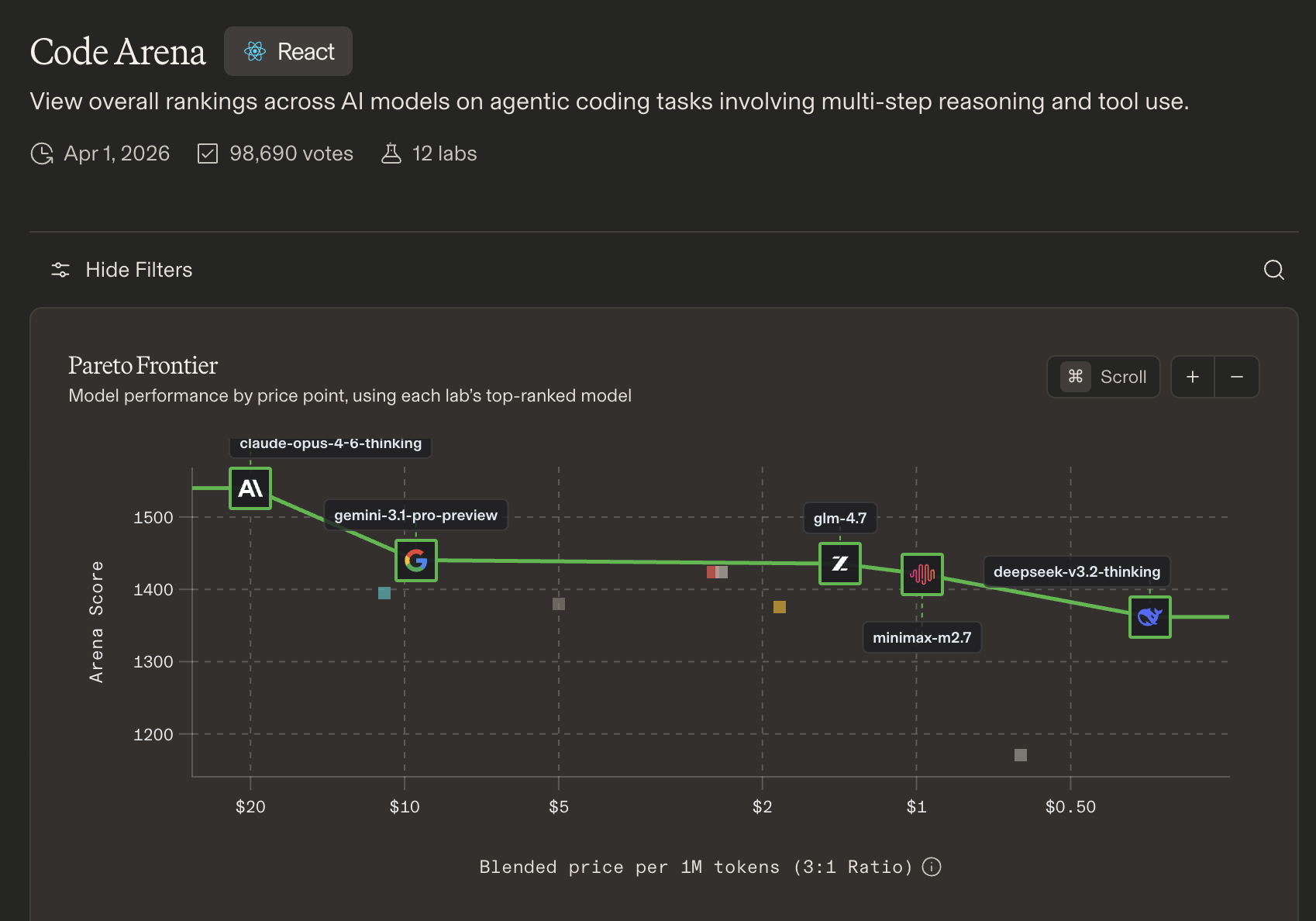
Task: Click the lowest gray point near 1200
Action: point(1021,755)
